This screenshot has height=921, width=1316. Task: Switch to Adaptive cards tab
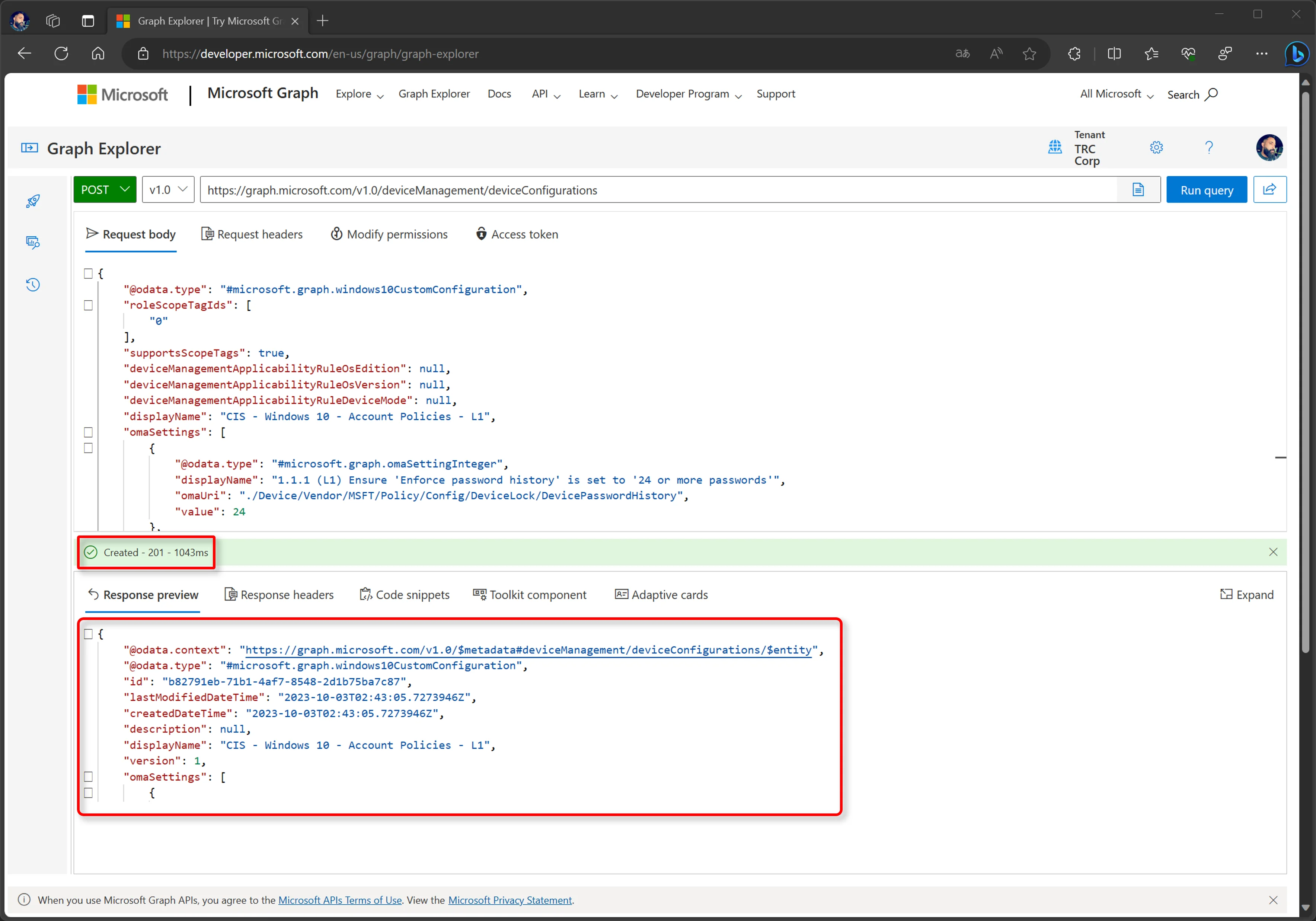pyautogui.click(x=661, y=595)
